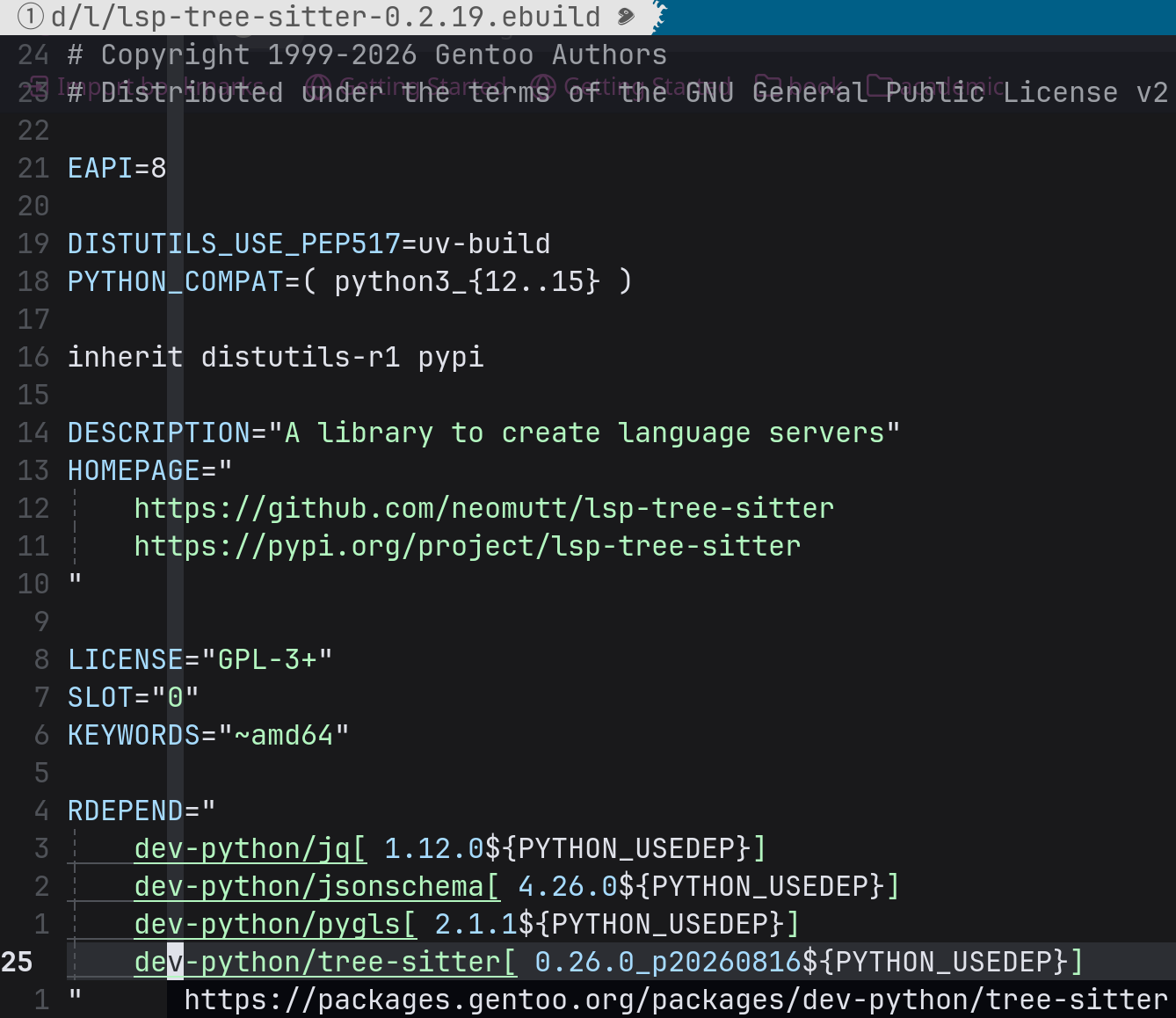Image resolution: width=1176 pixels, height=1018 pixels.
Task: Click relative line number 21 in the gutter
Action: (x=33, y=168)
